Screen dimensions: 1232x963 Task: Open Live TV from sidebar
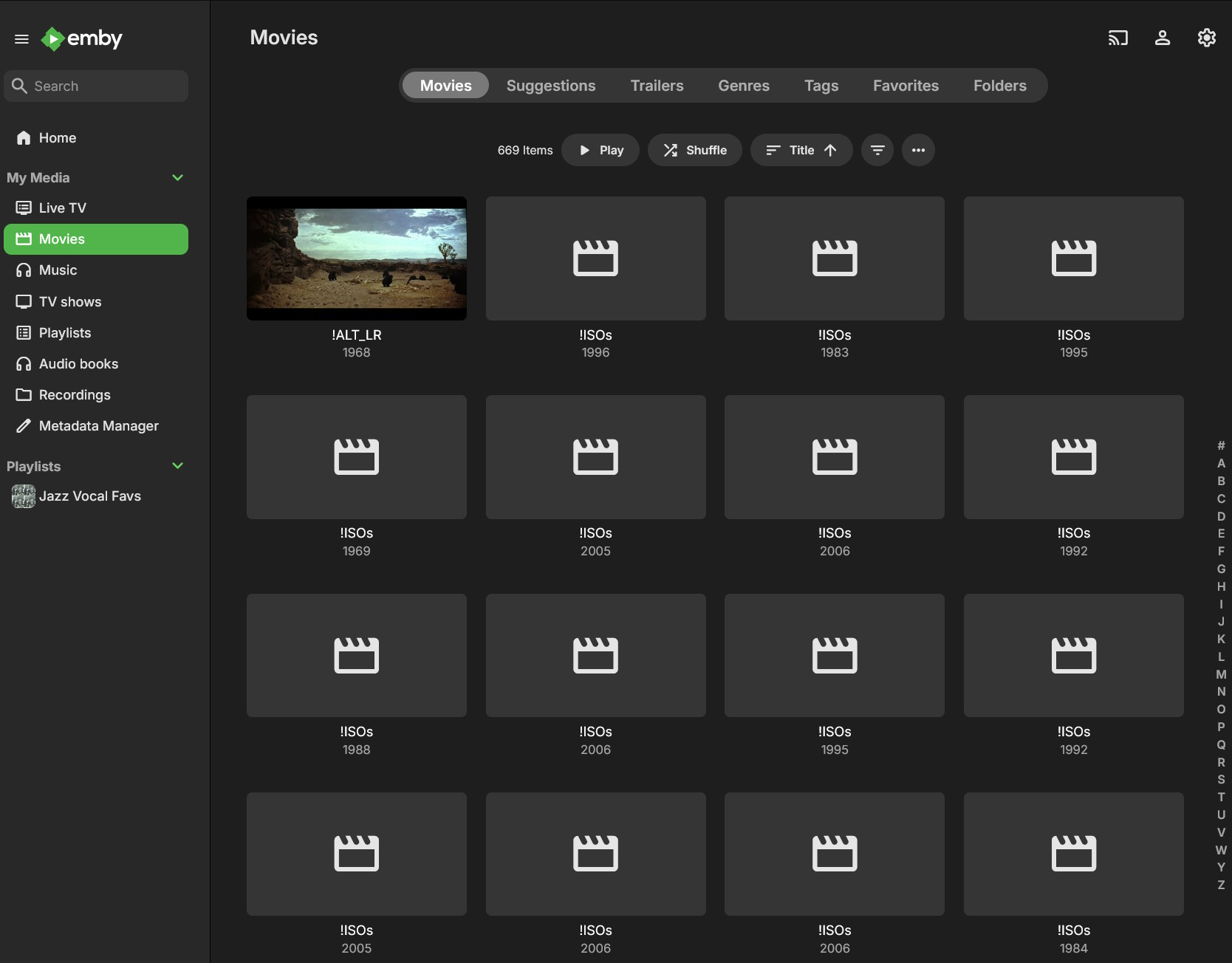tap(62, 208)
